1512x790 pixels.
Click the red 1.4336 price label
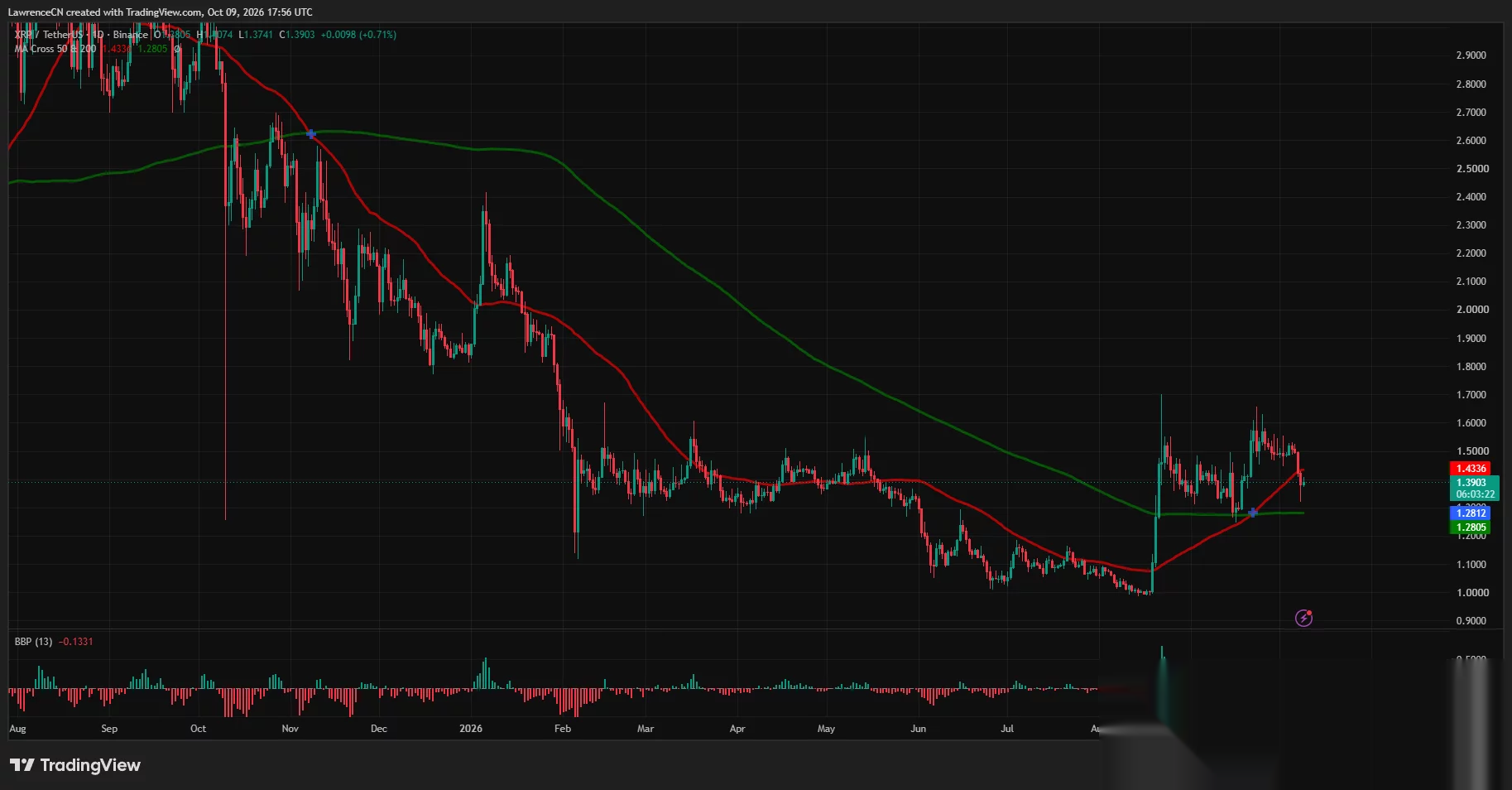tap(1471, 469)
